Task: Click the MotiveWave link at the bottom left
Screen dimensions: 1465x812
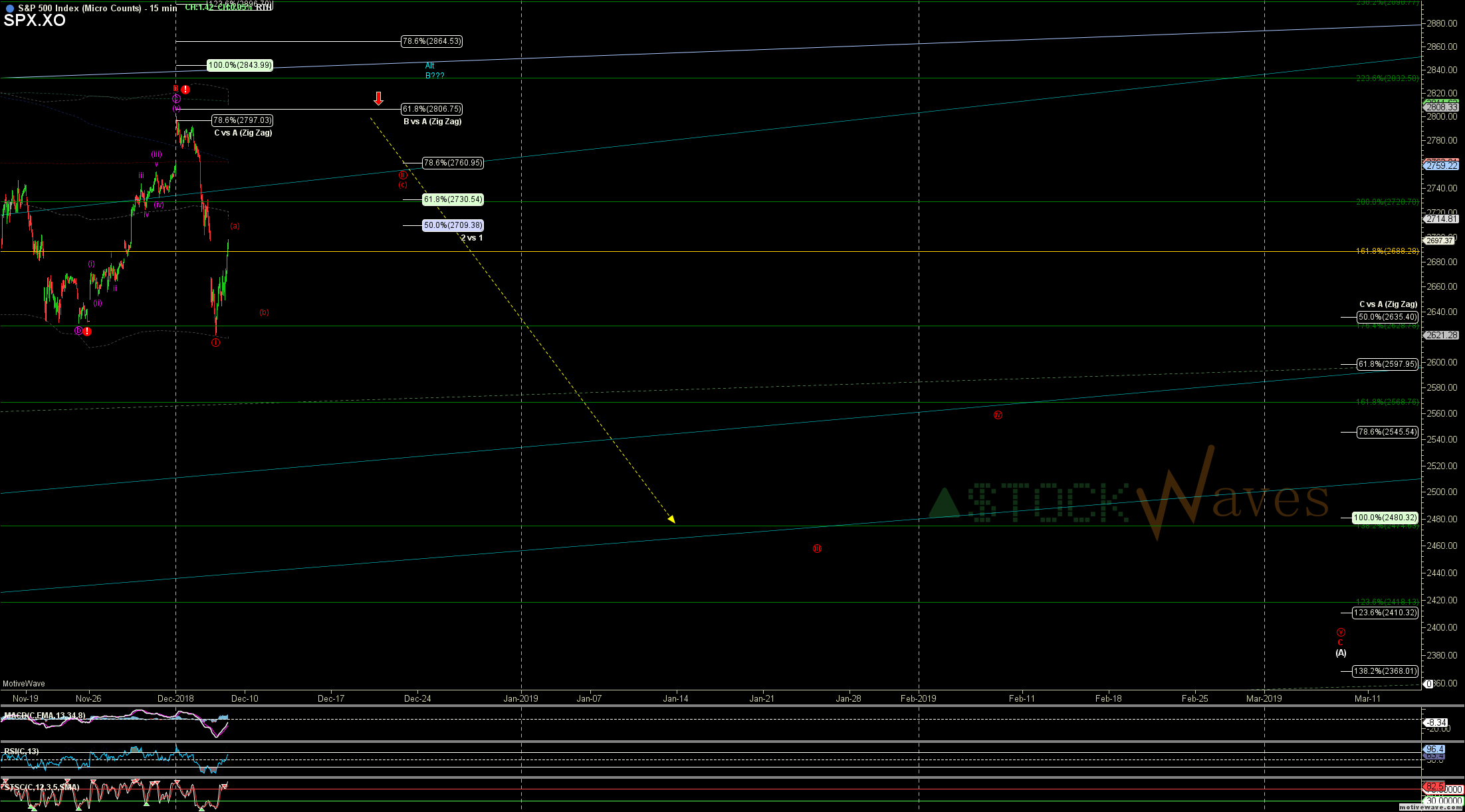Action: coord(24,684)
